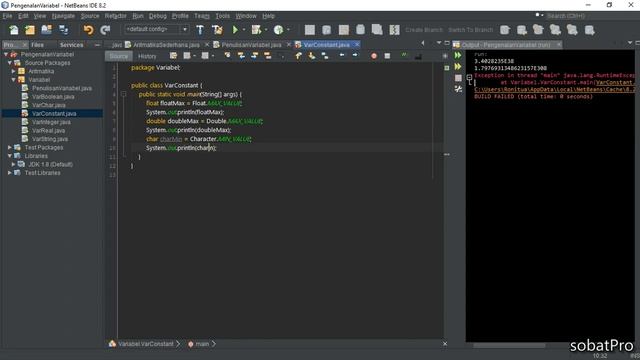Click the Re-run green arrows in Output
The width and height of the screenshot is (640, 360).
(458, 55)
